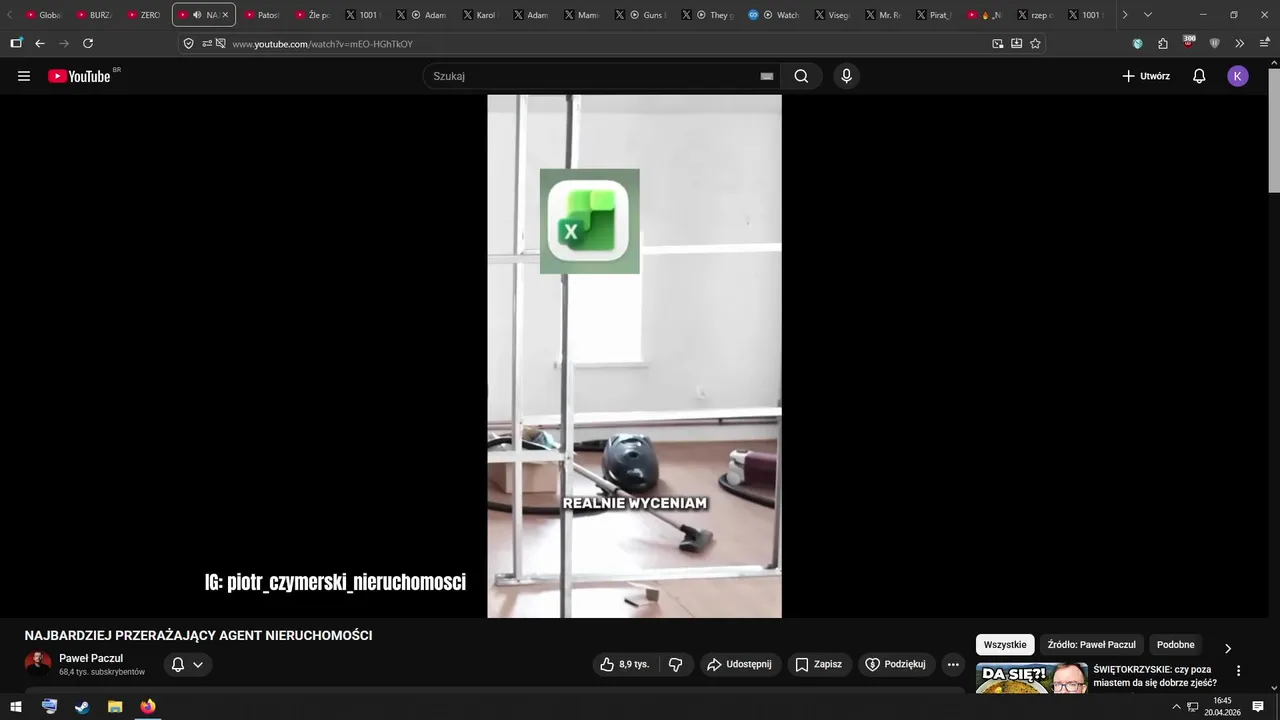Switch to the Patost tab

click(263, 15)
